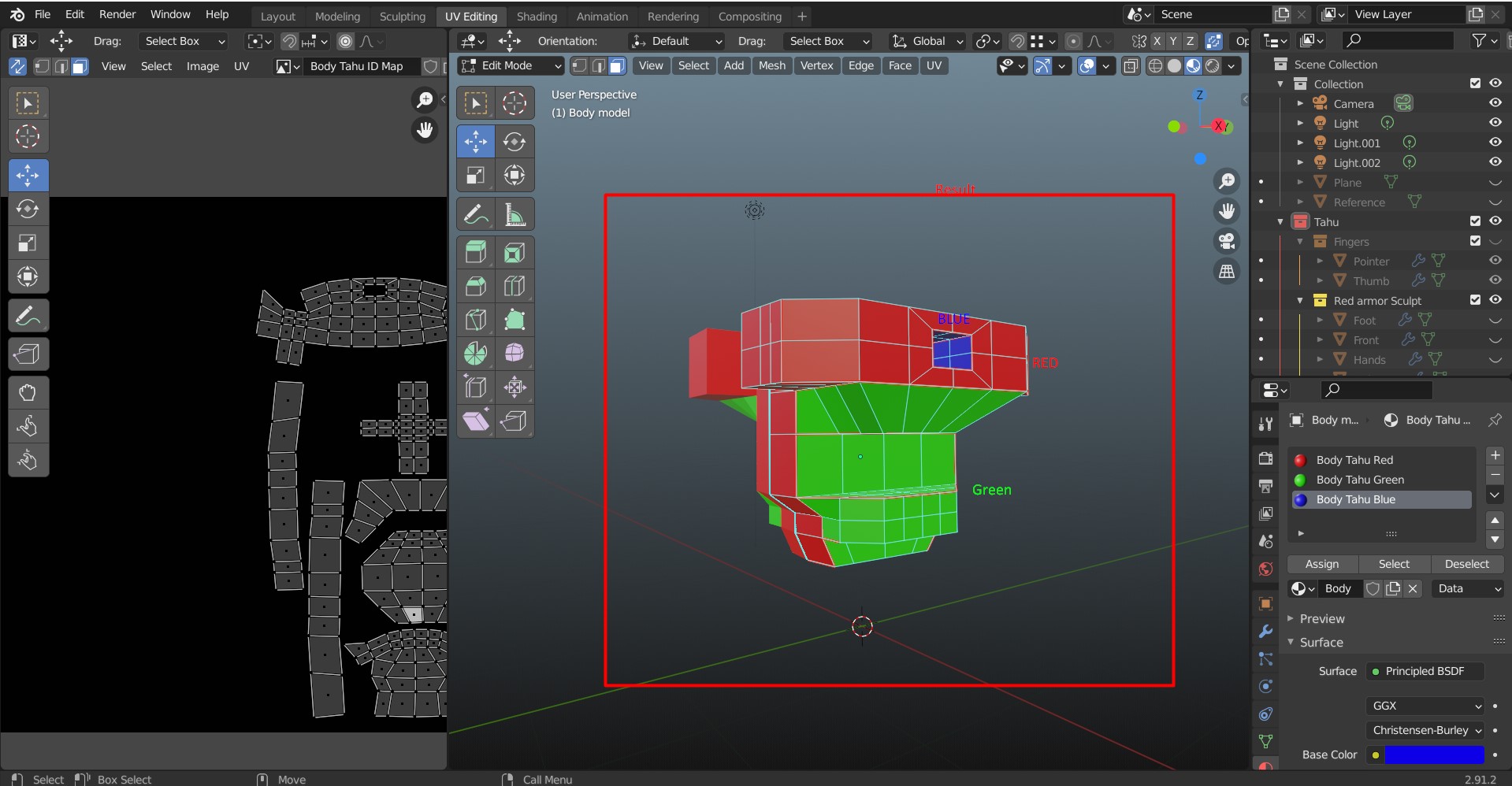Toggle visibility of Light.001

coord(1495,143)
